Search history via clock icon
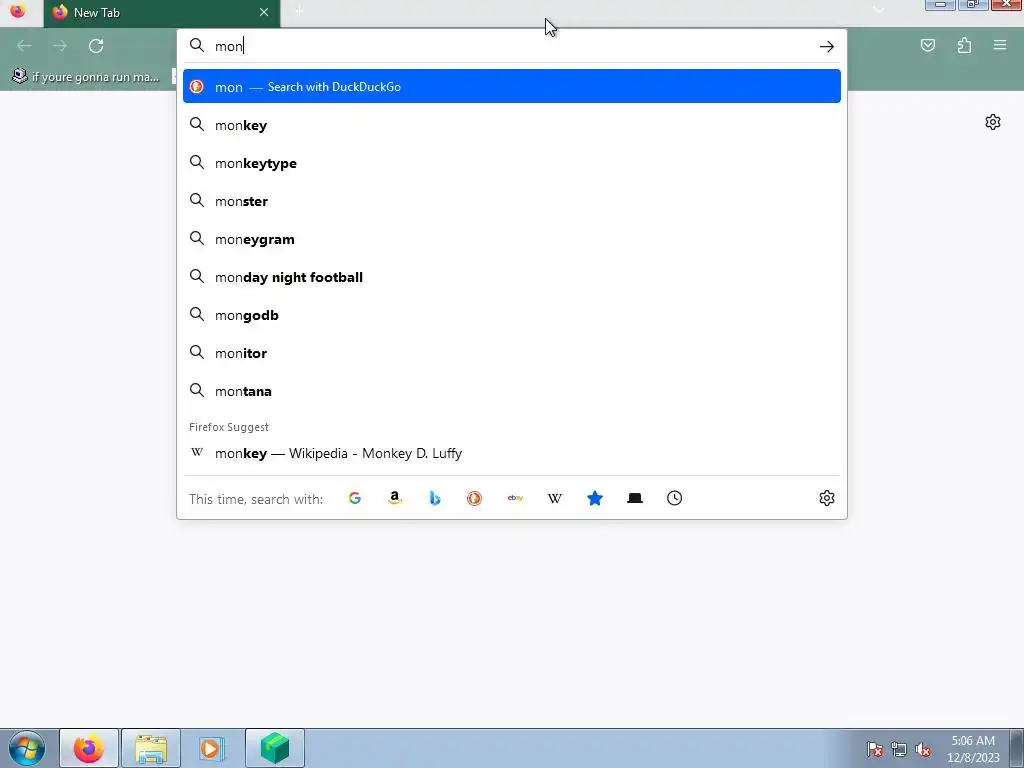1024x768 pixels. tap(675, 498)
